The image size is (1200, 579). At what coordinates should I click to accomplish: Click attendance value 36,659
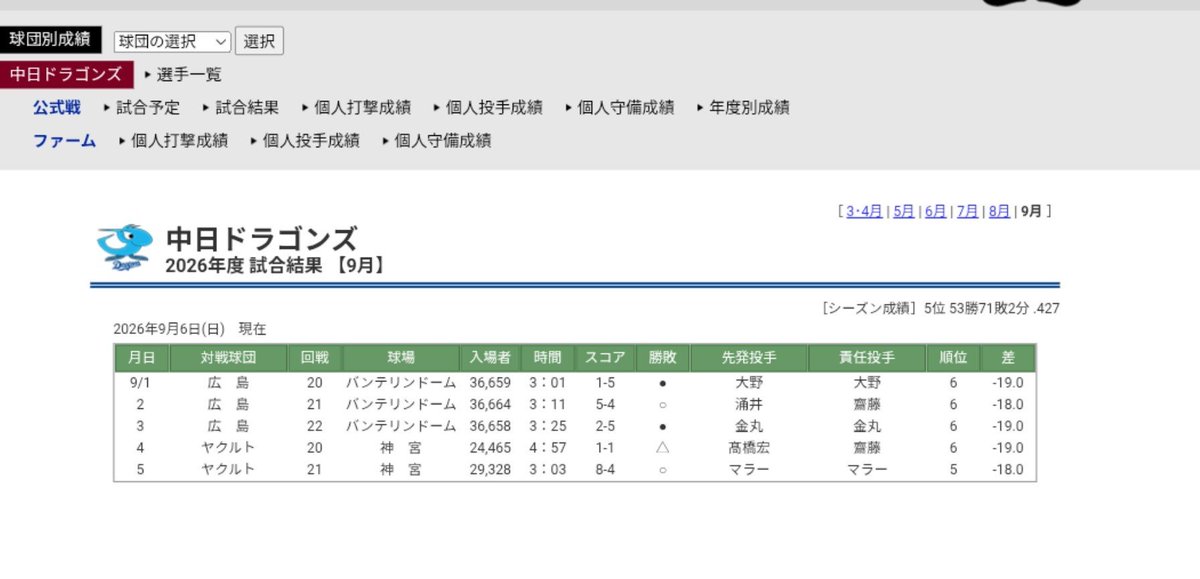coord(490,382)
